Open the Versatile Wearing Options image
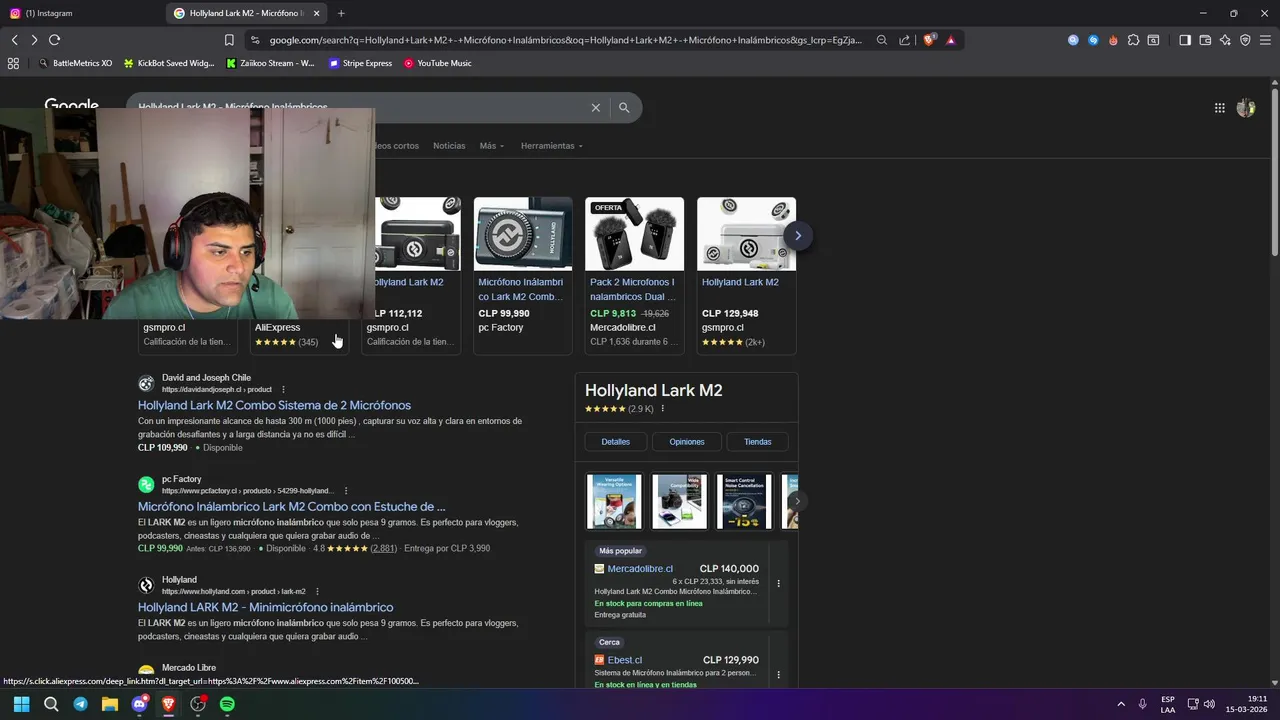Screen dimensions: 1280x720 614,501
